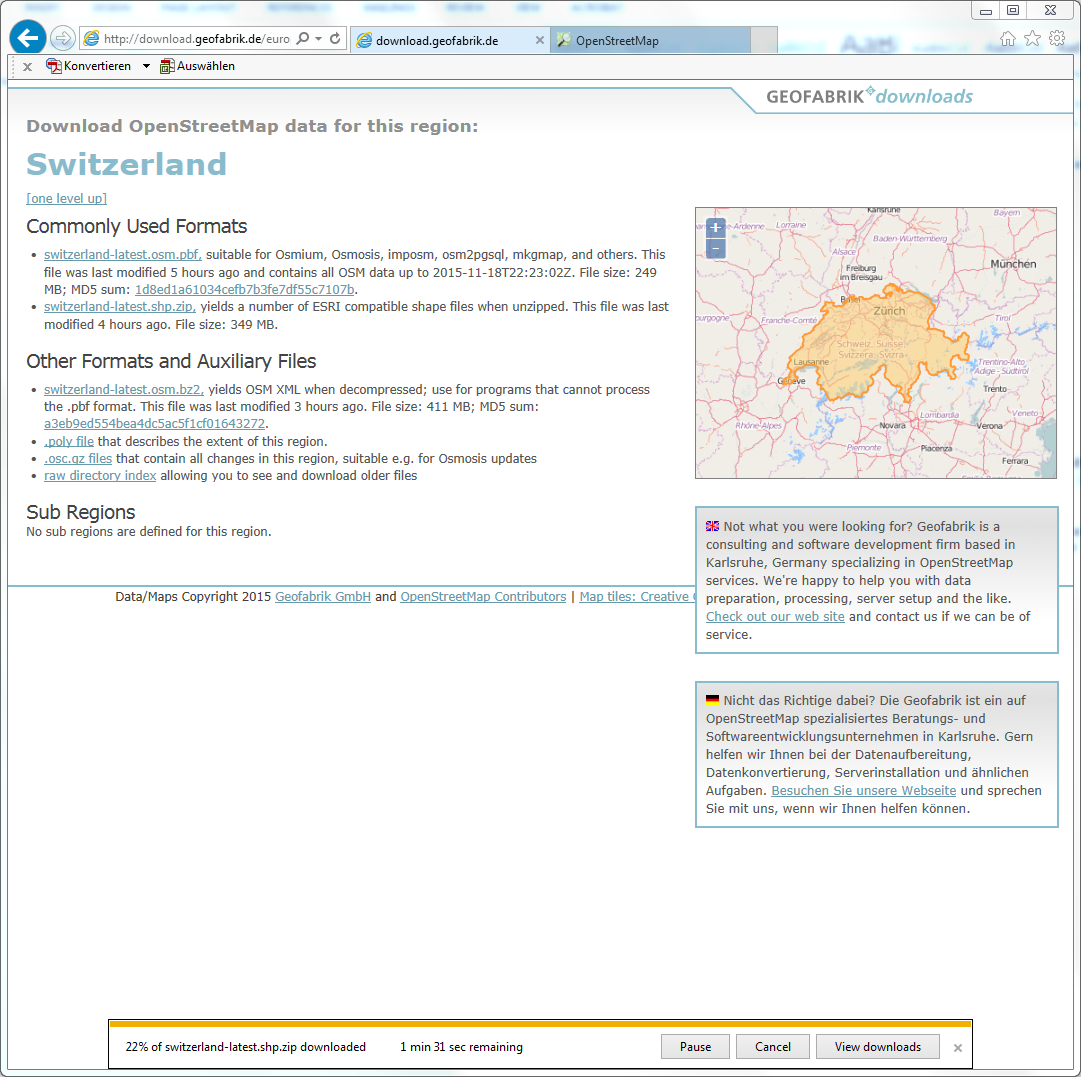Open the Konvertieren dropdown arrow
Image resolution: width=1081 pixels, height=1077 pixels.
pos(146,66)
